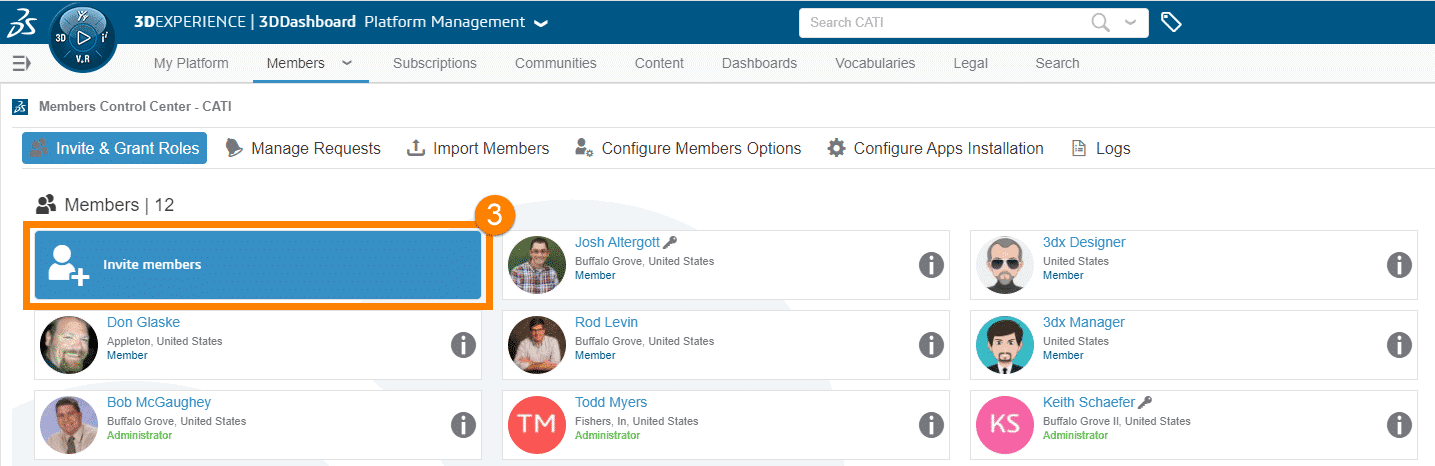This screenshot has height=466, width=1435.
Task: Expand the Members tab chevron
Action: (347, 63)
